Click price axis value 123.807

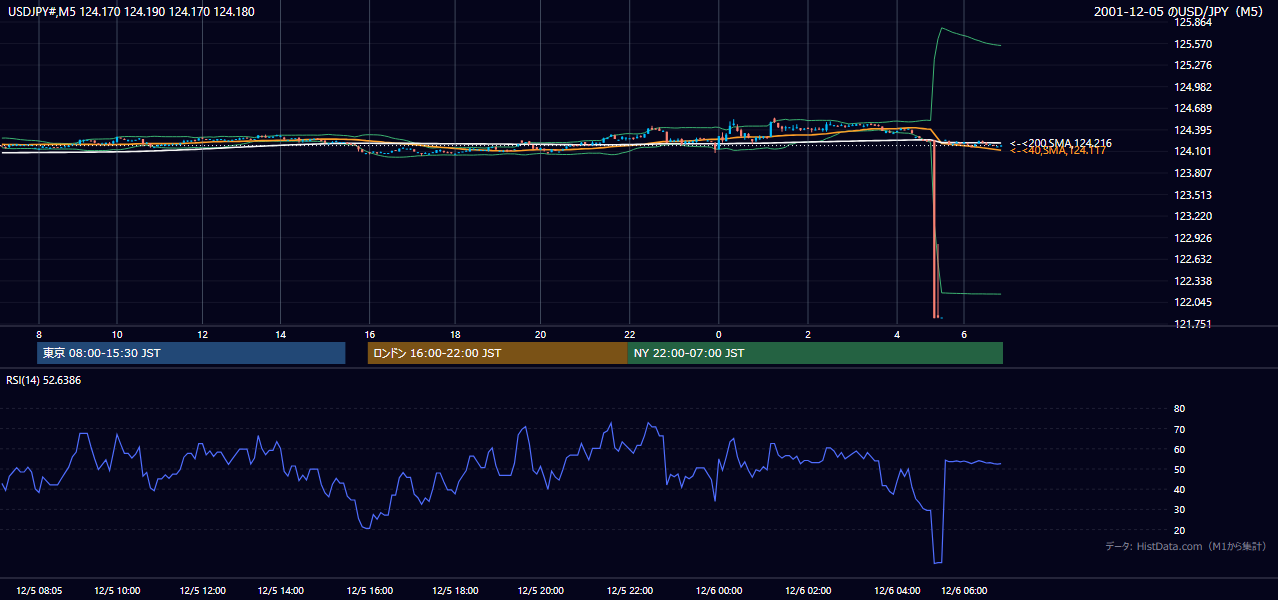point(1193,173)
